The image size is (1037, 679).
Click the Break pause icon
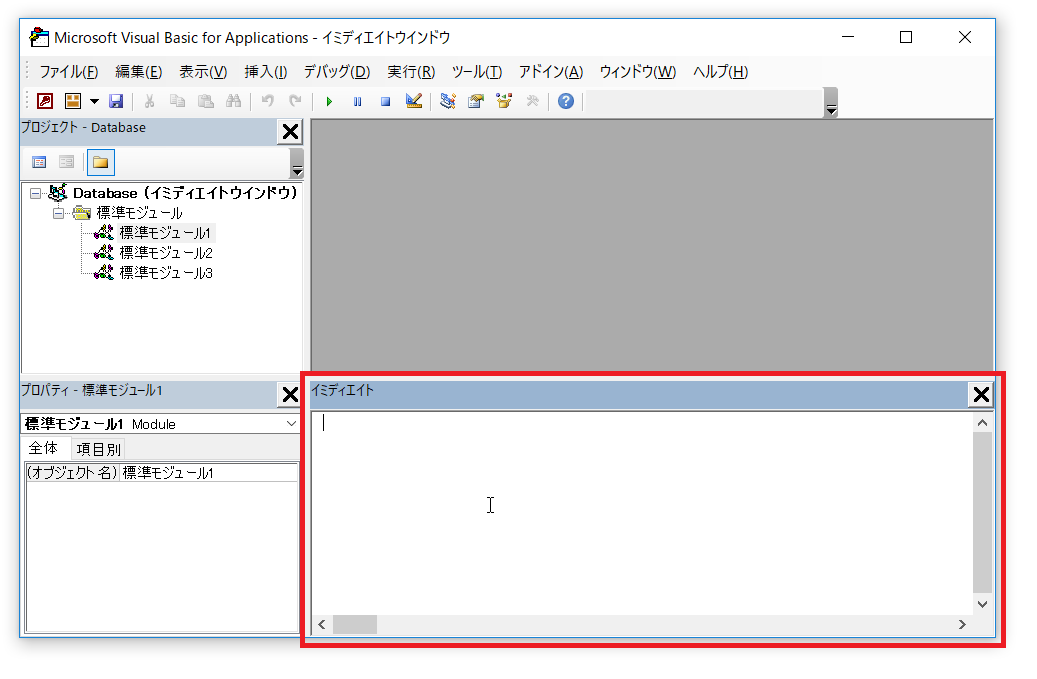point(357,102)
